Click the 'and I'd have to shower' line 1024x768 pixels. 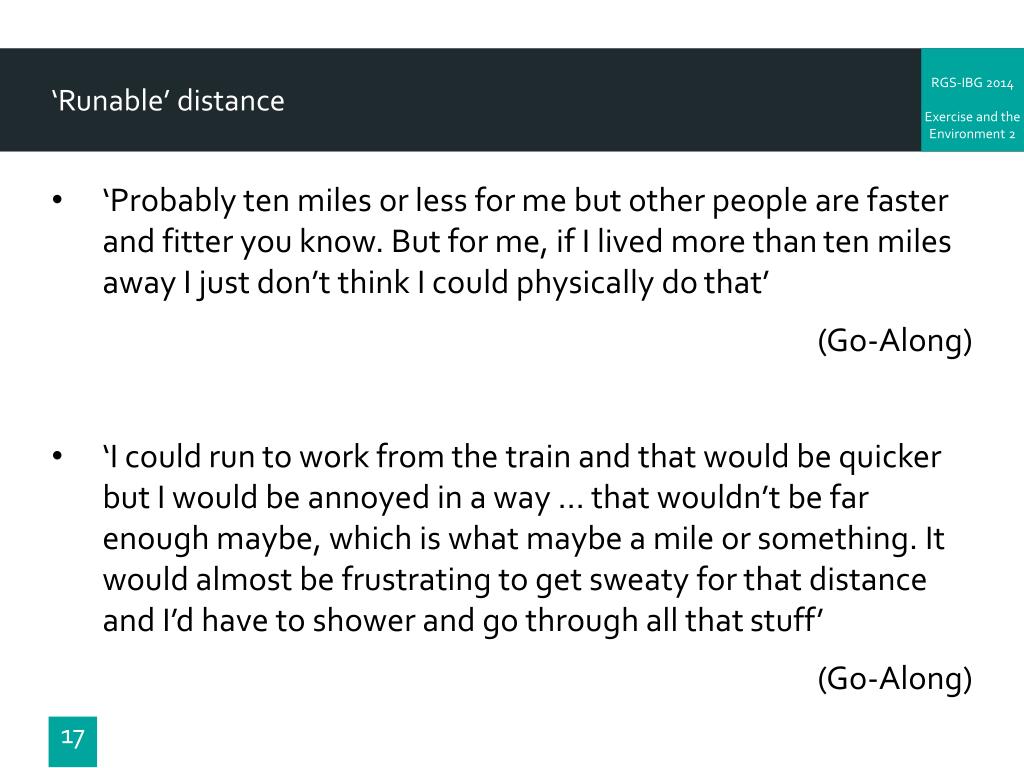[x=463, y=621]
